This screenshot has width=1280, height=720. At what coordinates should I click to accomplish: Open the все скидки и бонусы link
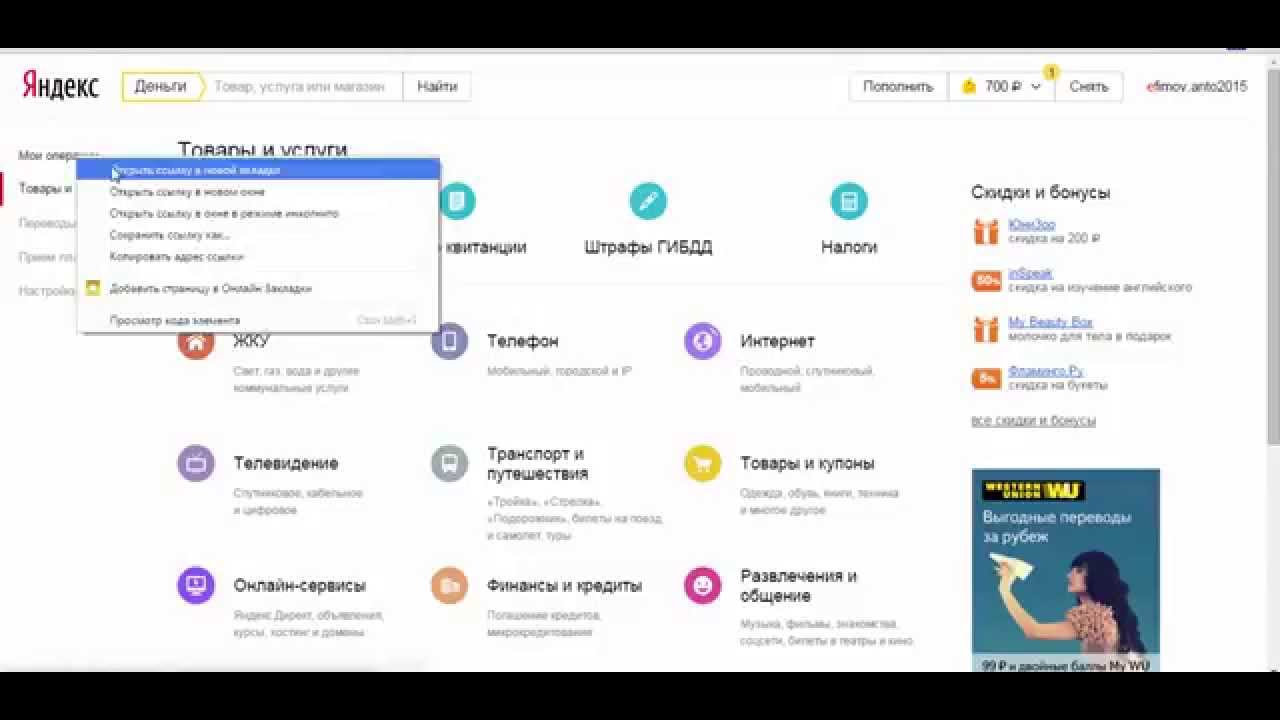[1033, 421]
